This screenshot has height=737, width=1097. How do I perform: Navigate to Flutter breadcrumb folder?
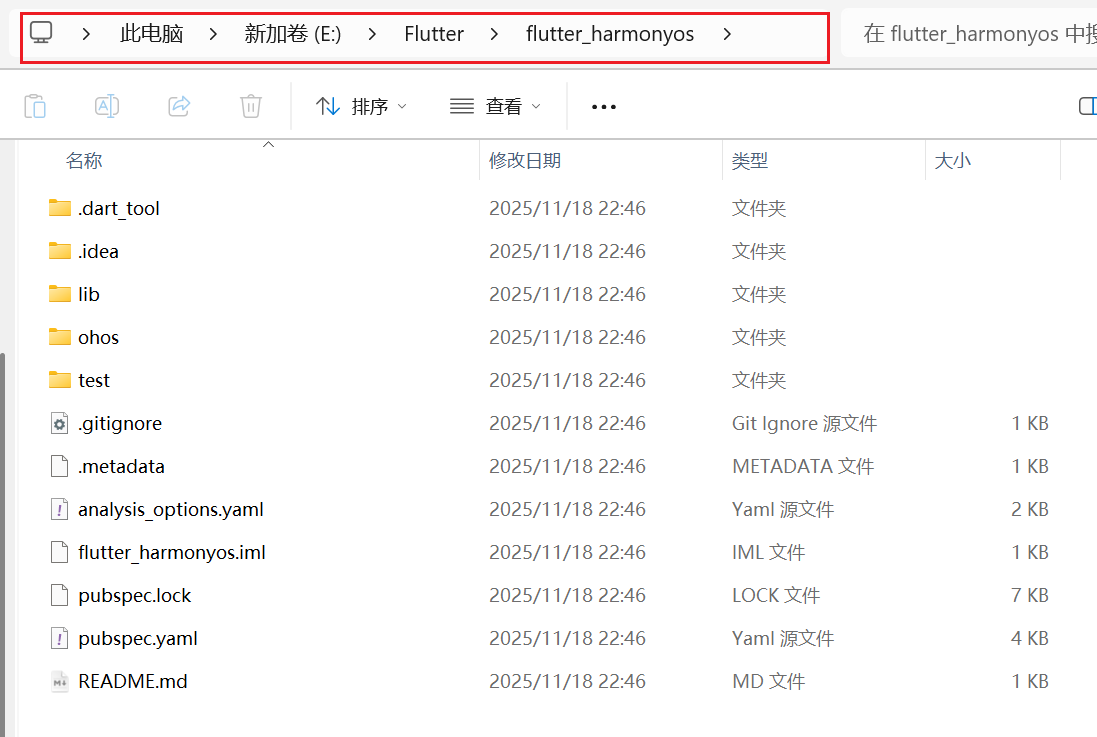coord(434,34)
